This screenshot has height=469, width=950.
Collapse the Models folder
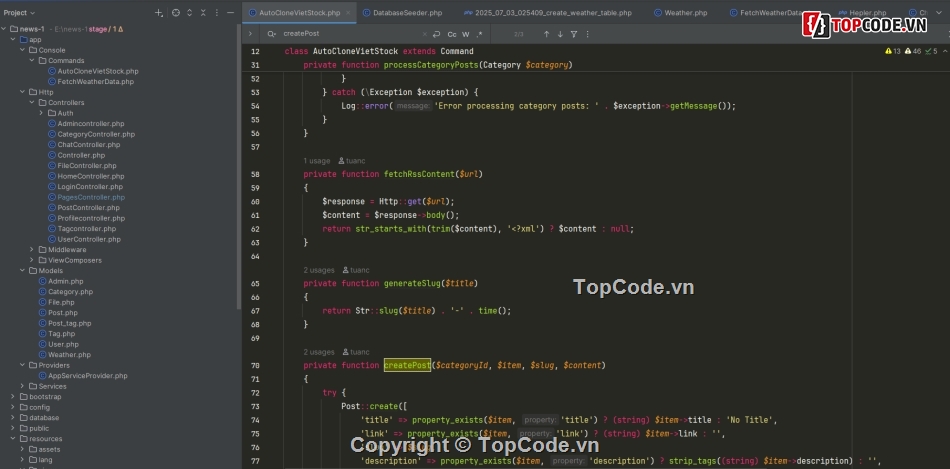[22, 271]
